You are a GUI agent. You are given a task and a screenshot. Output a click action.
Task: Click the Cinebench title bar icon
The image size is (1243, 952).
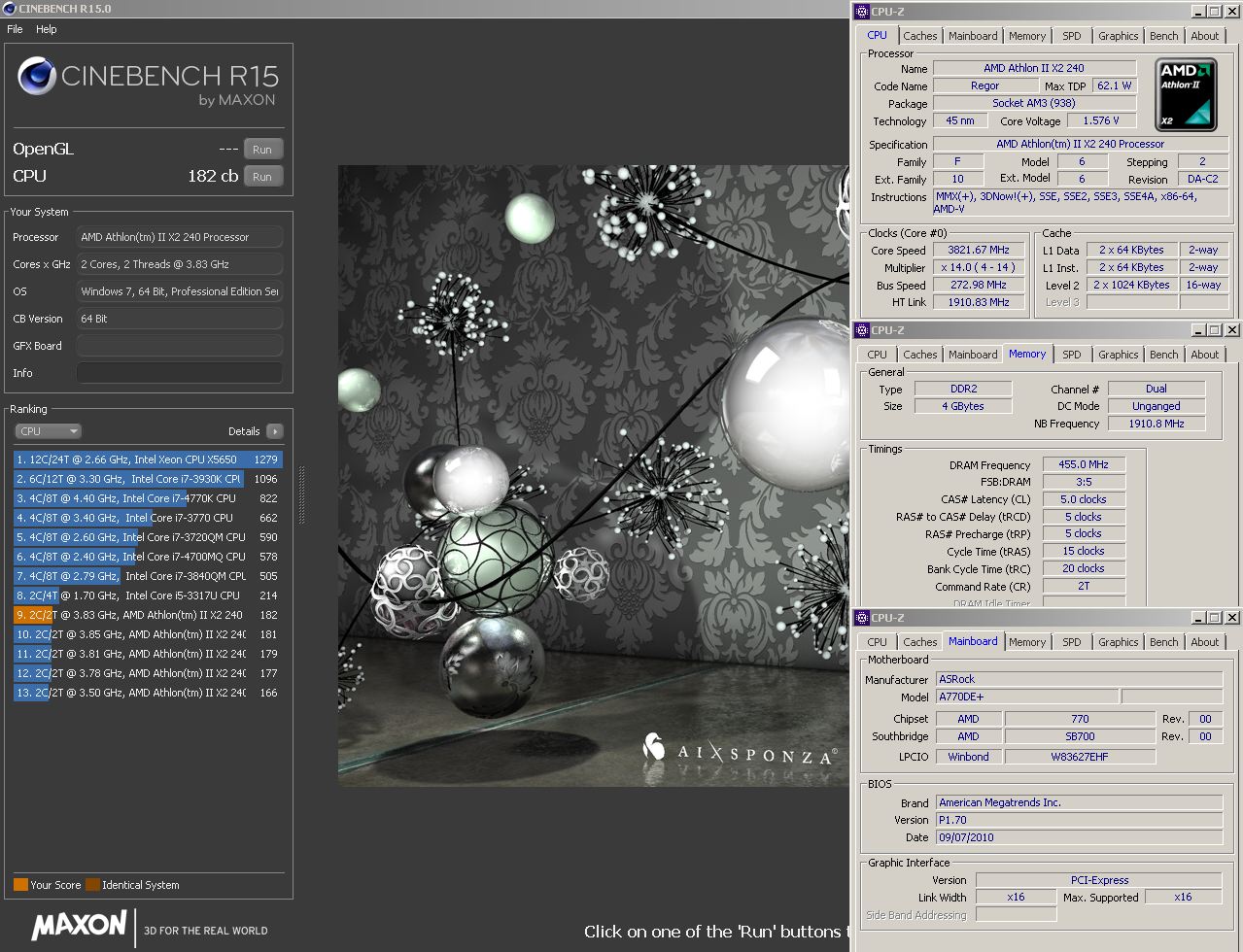9,9
